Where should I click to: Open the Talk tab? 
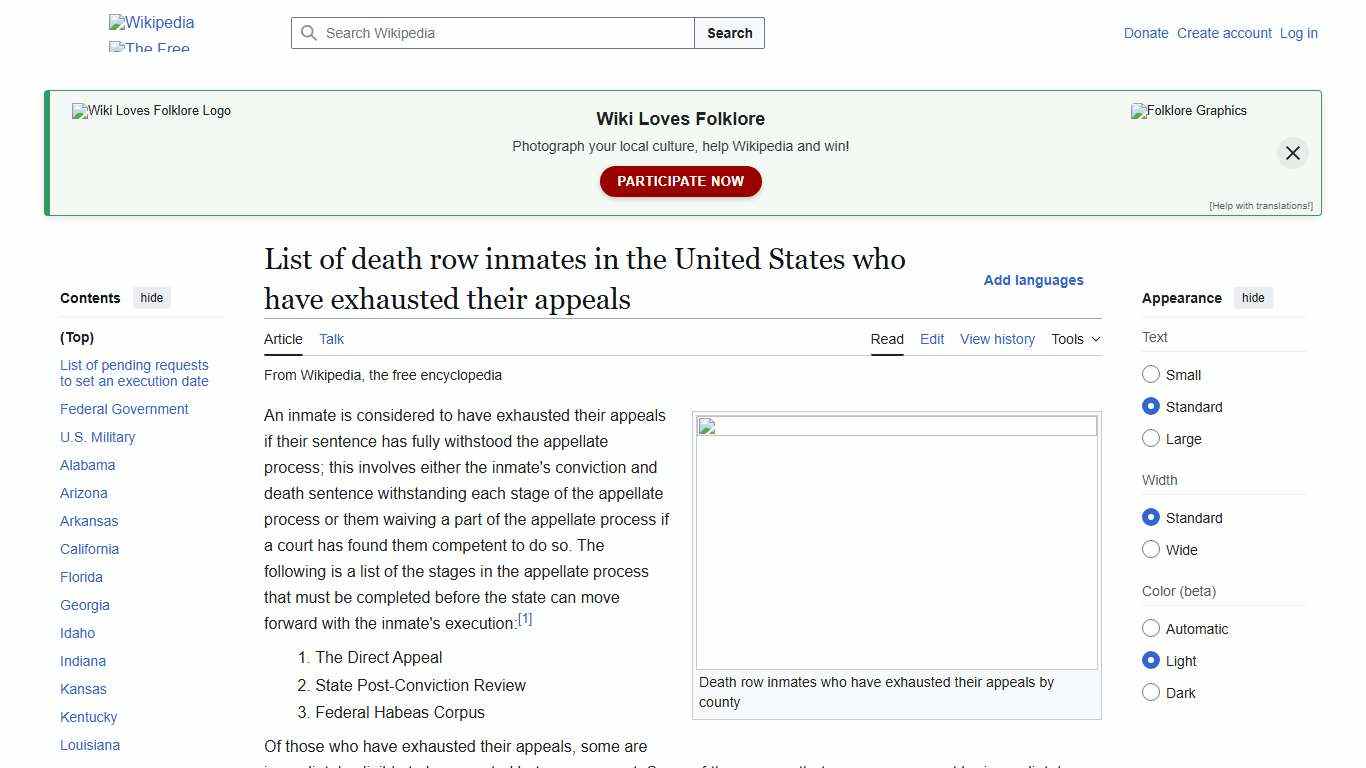331,339
